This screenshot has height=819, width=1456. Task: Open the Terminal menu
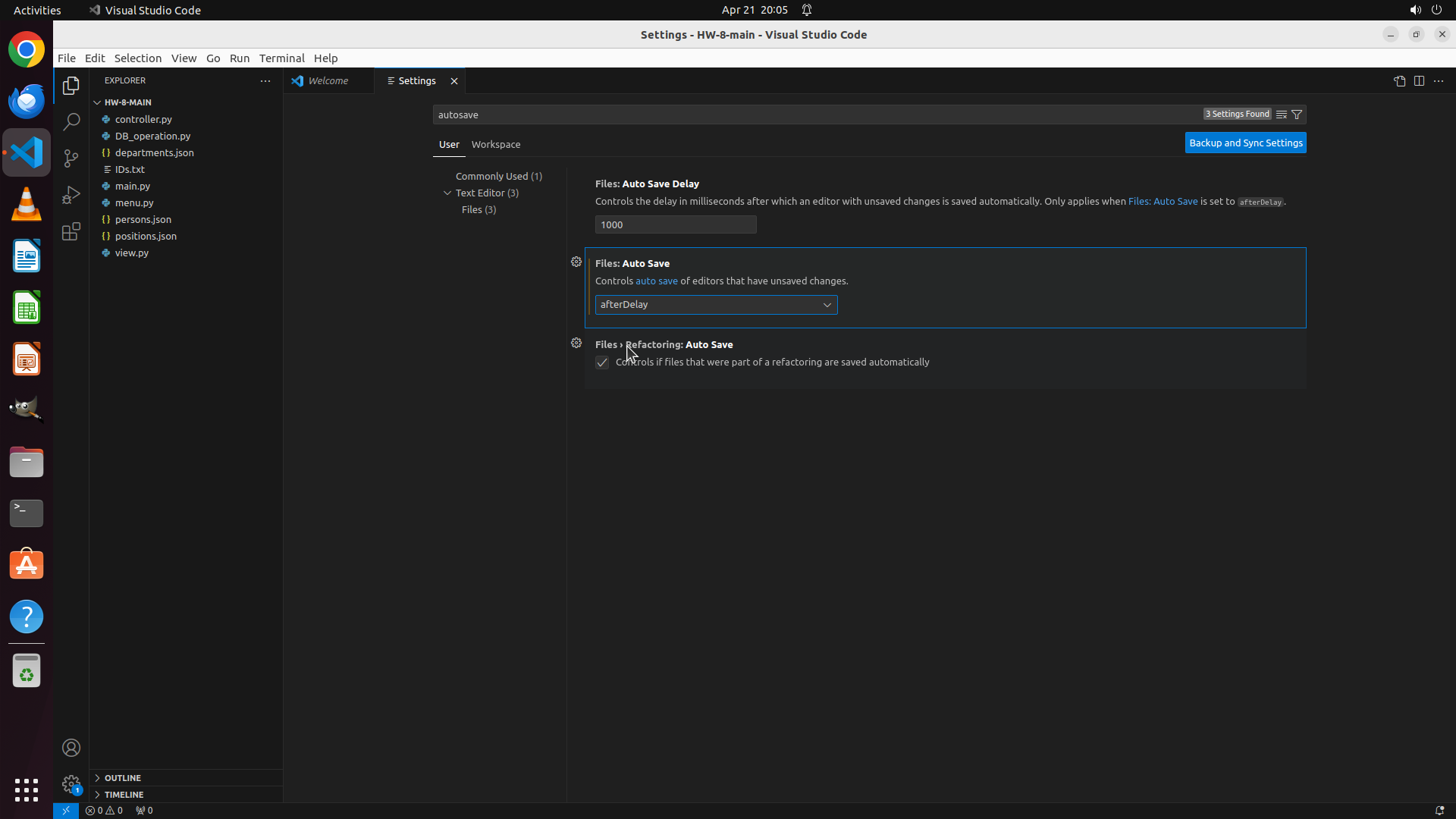tap(281, 58)
